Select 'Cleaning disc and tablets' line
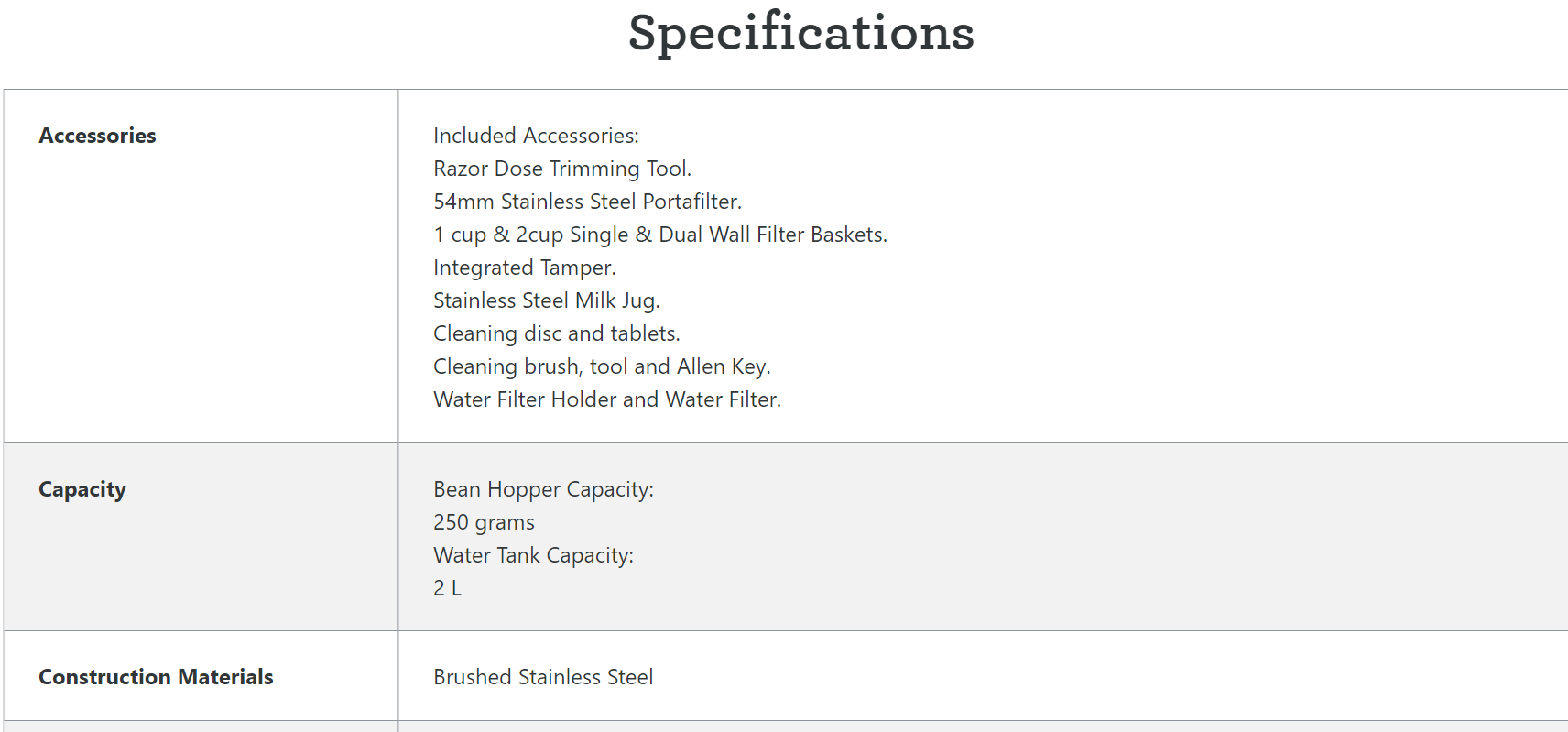Viewport: 1568px width, 732px height. (556, 333)
